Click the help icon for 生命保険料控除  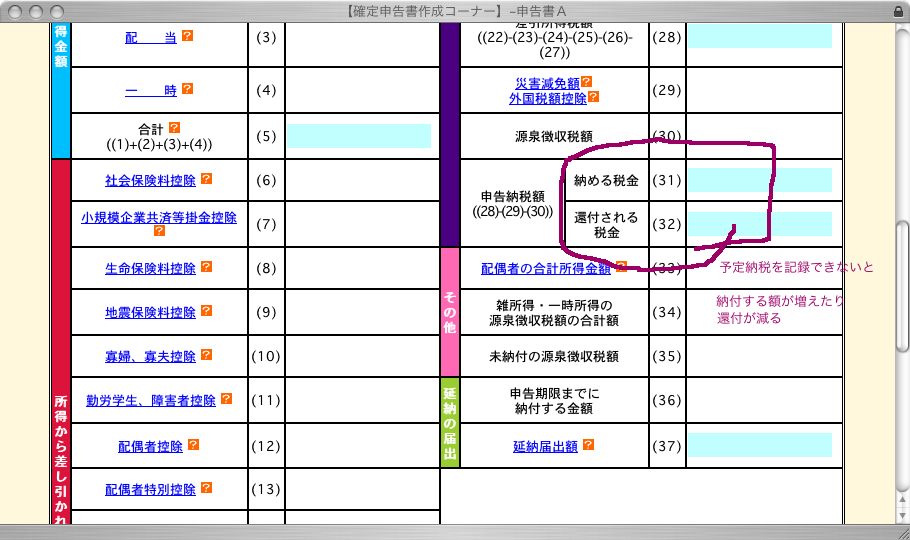206,268
